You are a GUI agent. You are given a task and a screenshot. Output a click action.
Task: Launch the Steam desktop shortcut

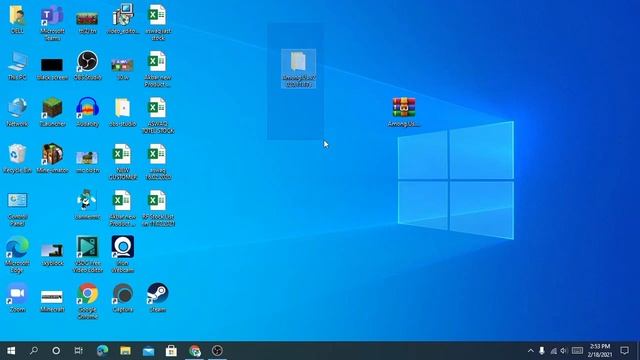[158, 298]
